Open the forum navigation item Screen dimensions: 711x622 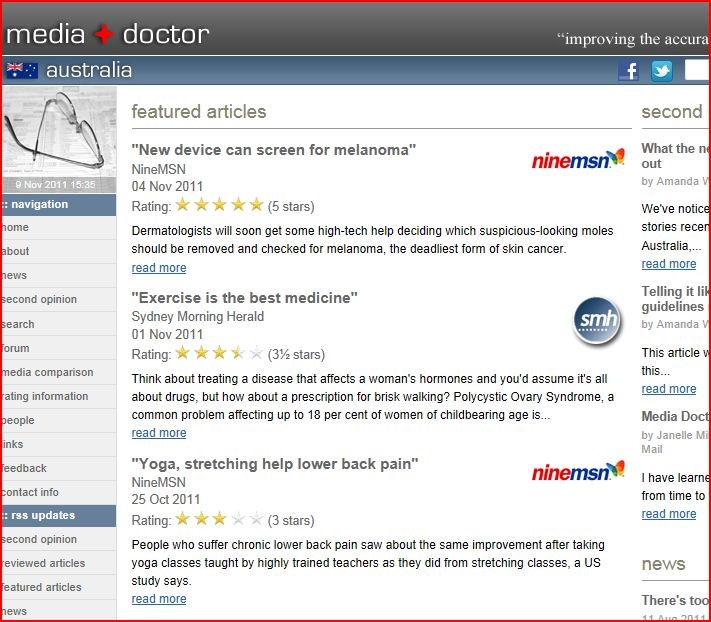click(58, 348)
